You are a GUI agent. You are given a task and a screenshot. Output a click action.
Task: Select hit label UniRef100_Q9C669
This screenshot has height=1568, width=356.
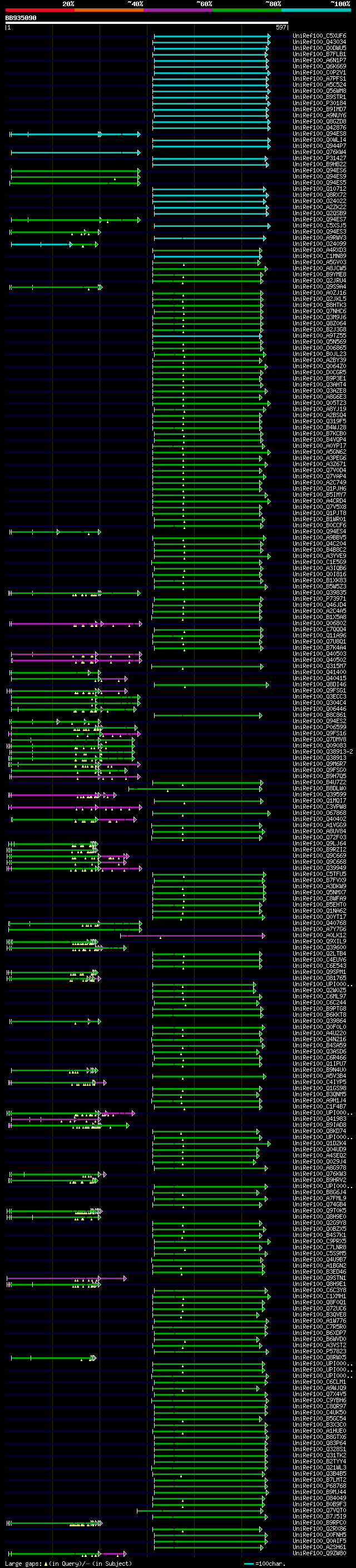[x=319, y=856]
